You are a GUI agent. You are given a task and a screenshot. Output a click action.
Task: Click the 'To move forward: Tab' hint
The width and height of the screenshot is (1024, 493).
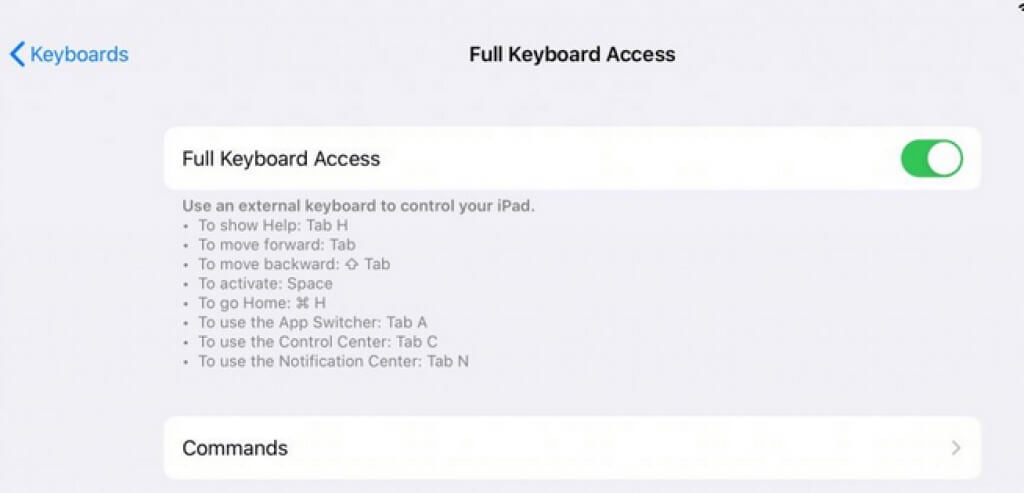[277, 245]
